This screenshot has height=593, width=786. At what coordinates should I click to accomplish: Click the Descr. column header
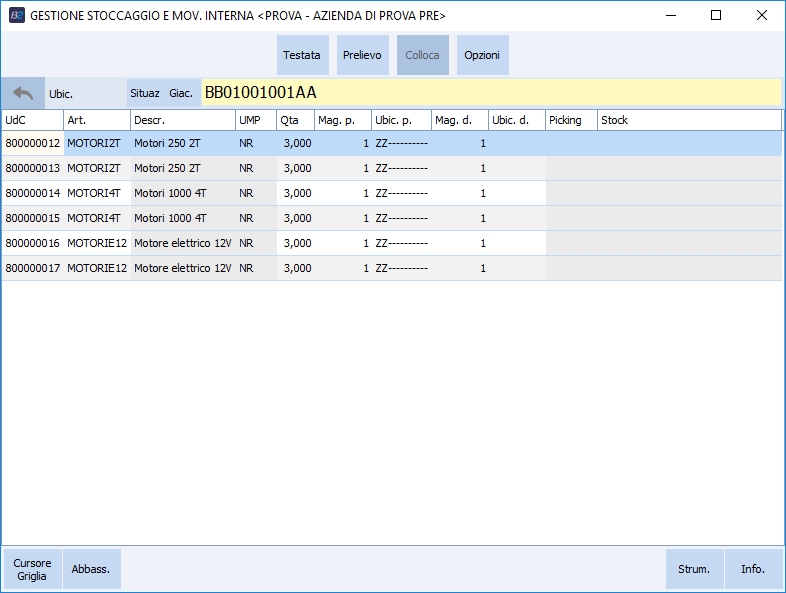coord(182,120)
